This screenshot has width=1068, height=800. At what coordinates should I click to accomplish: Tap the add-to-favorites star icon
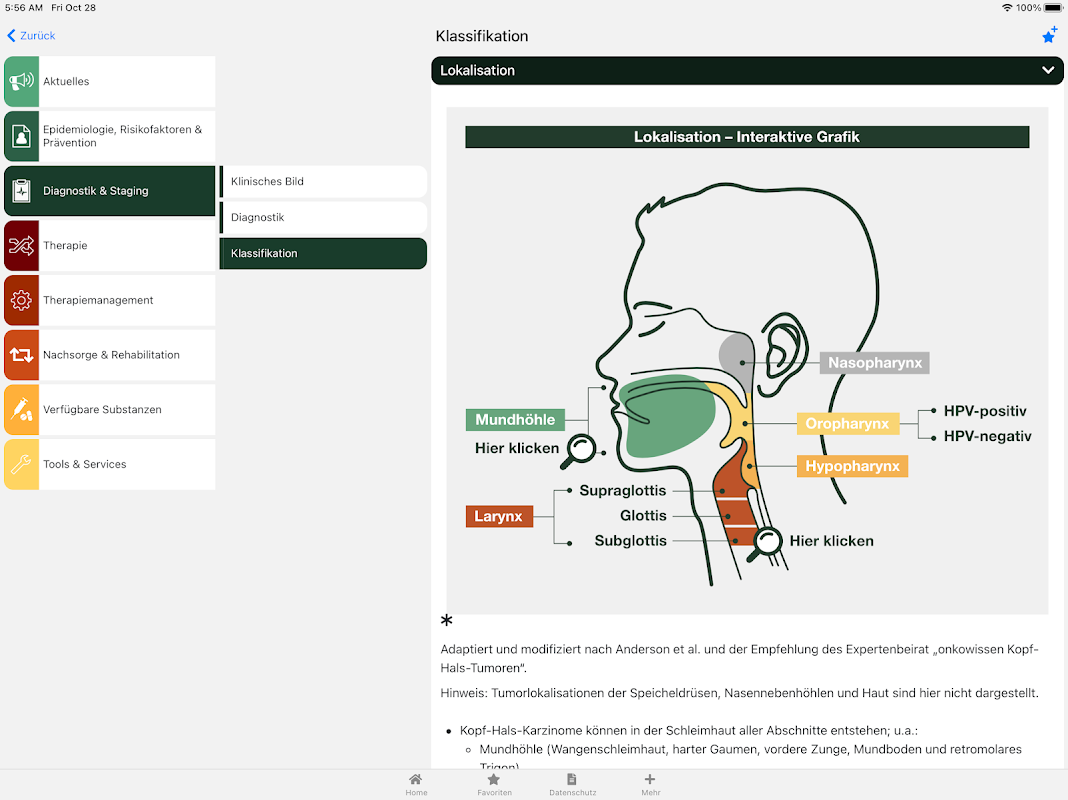(x=1050, y=35)
